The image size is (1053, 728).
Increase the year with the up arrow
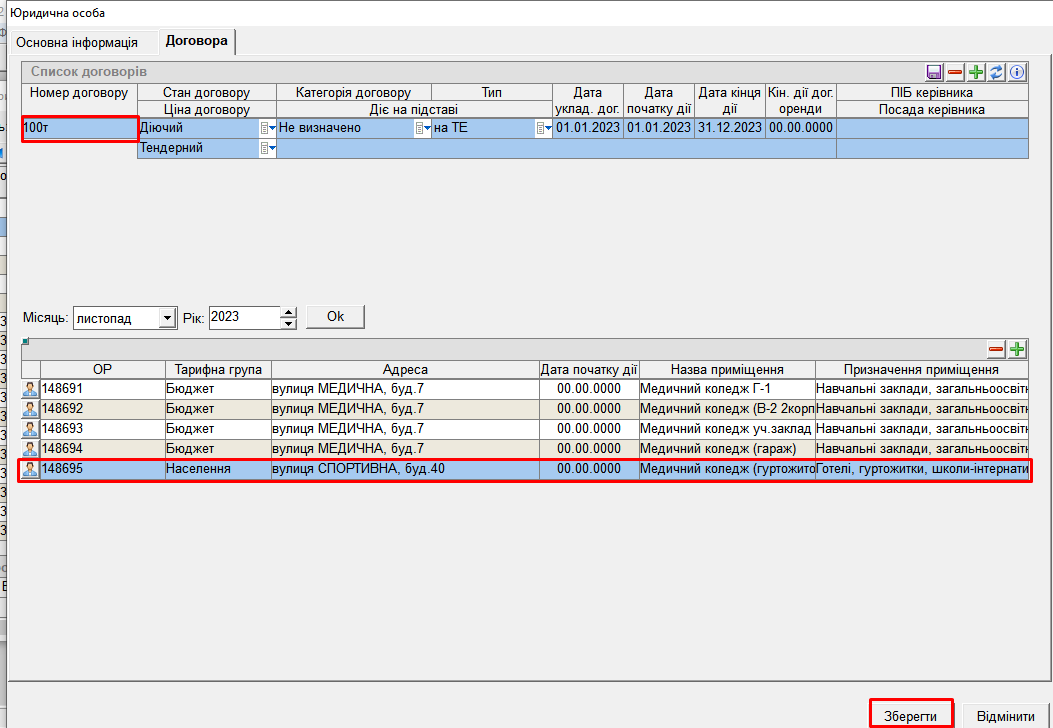tap(289, 312)
